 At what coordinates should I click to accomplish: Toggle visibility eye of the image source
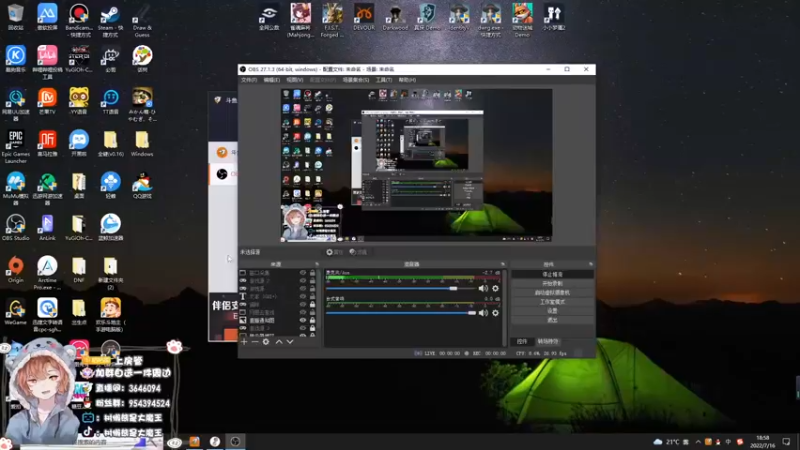click(x=303, y=320)
